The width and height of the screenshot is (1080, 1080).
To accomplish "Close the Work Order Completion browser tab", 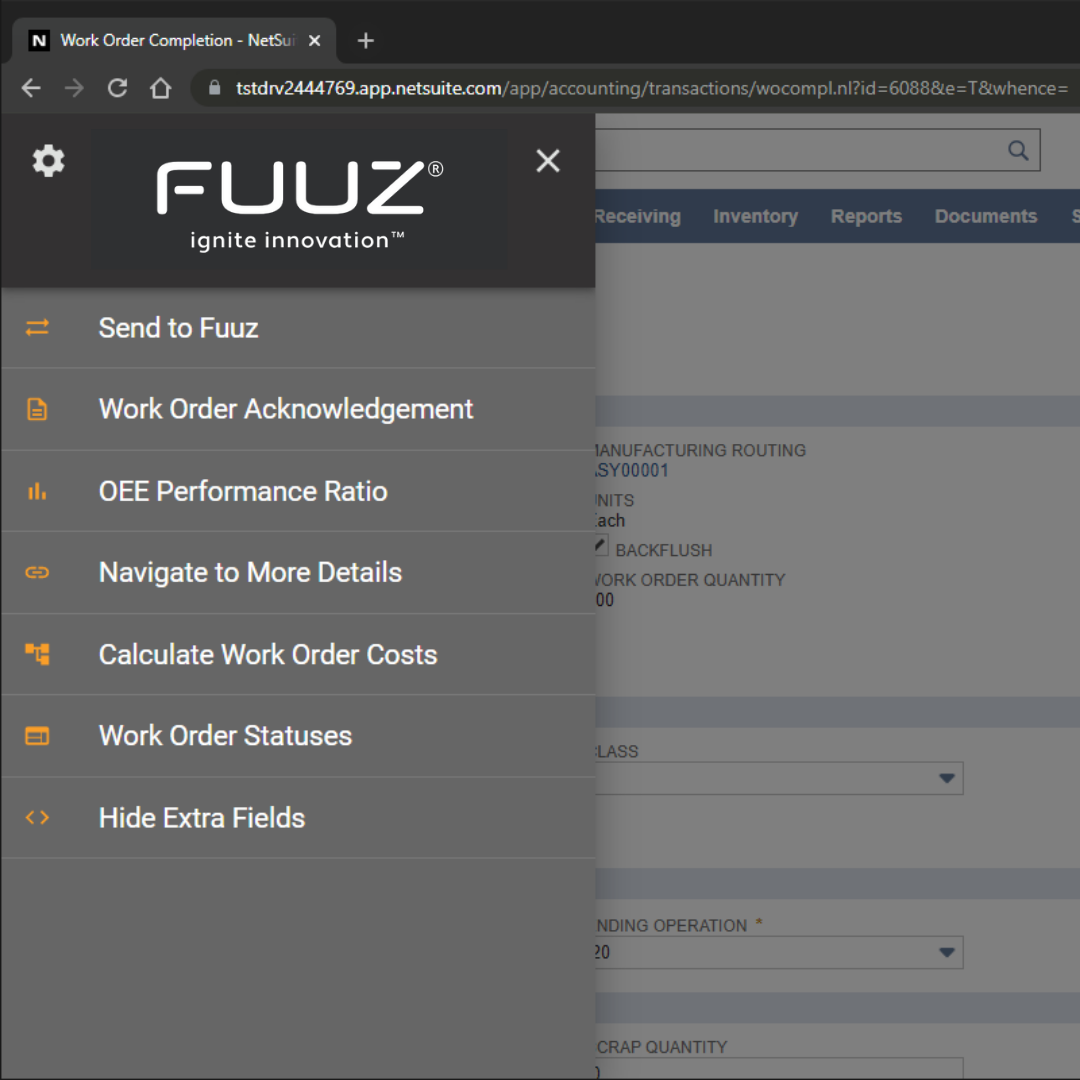I will coord(314,41).
